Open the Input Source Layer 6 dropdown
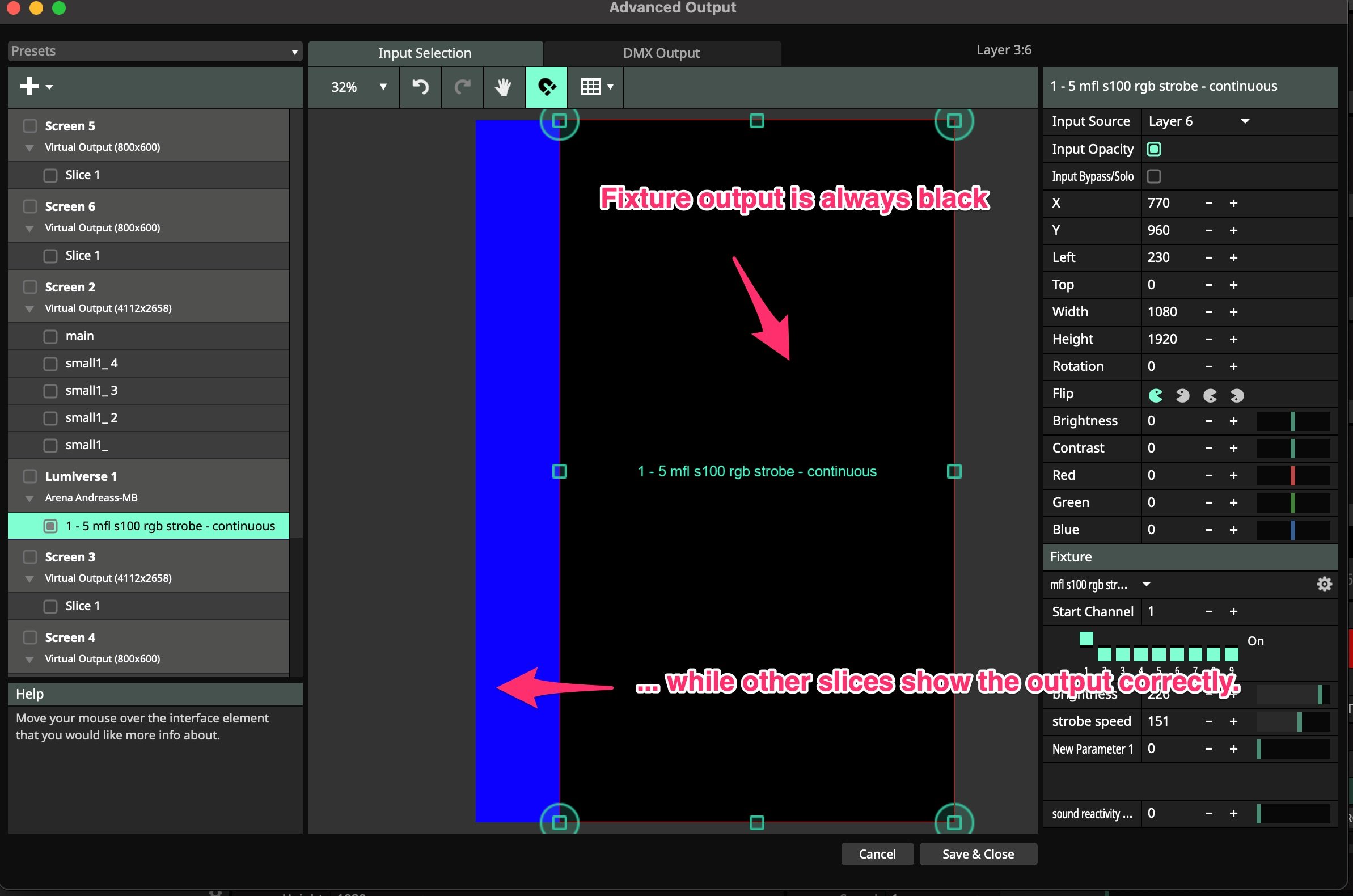 [1198, 121]
